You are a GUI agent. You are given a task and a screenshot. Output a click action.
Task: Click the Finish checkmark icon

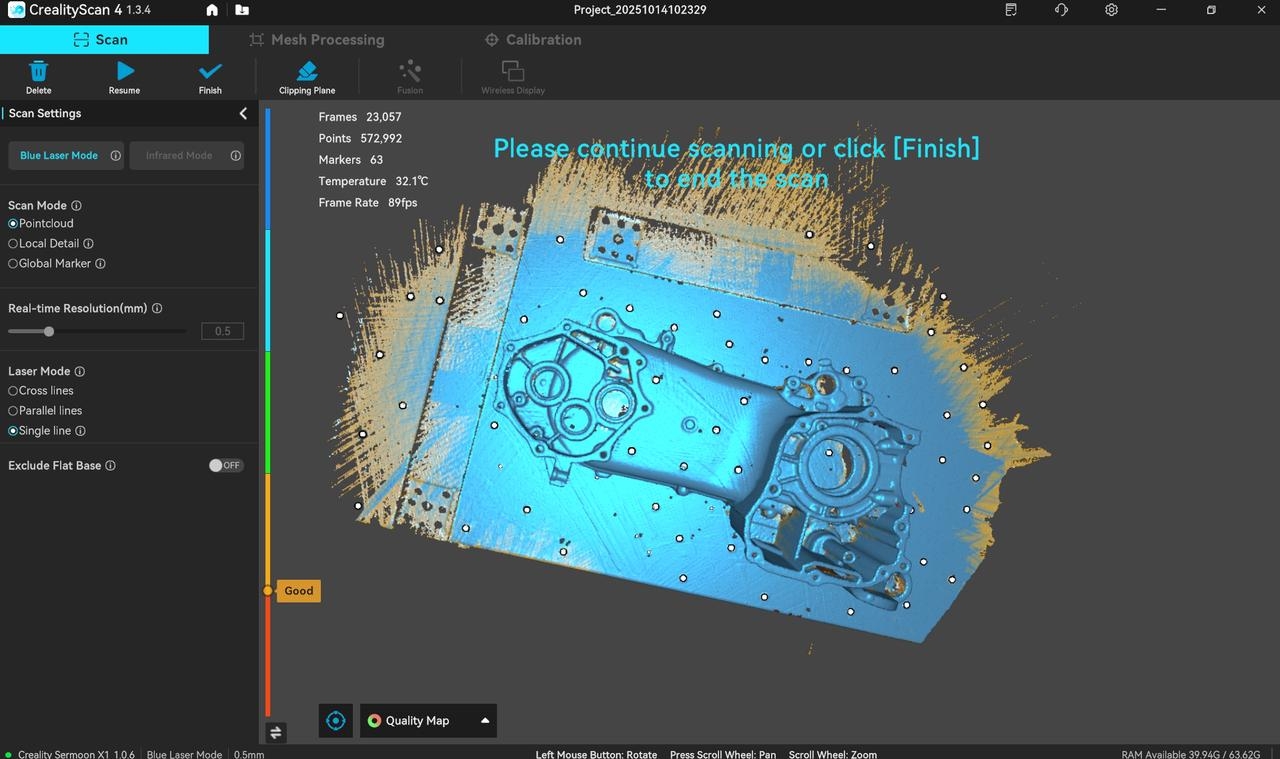pyautogui.click(x=210, y=71)
